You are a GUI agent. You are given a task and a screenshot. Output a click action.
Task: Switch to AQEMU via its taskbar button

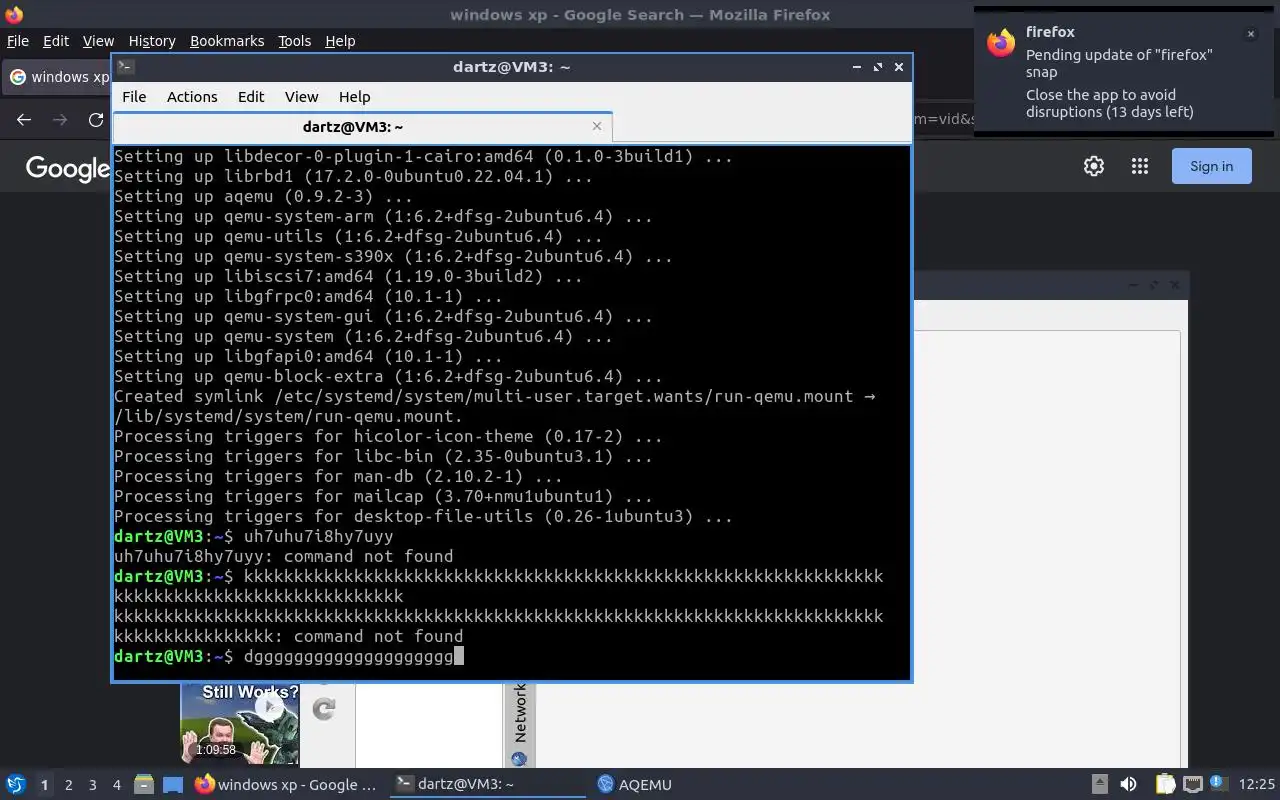pos(634,785)
